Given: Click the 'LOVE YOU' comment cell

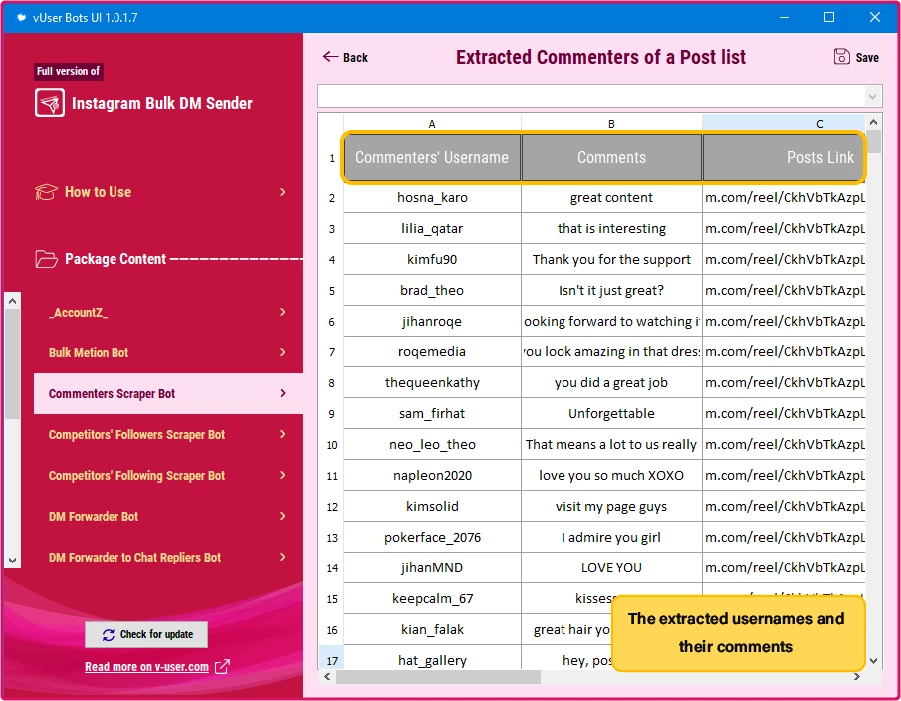Looking at the screenshot, I should tap(611, 568).
